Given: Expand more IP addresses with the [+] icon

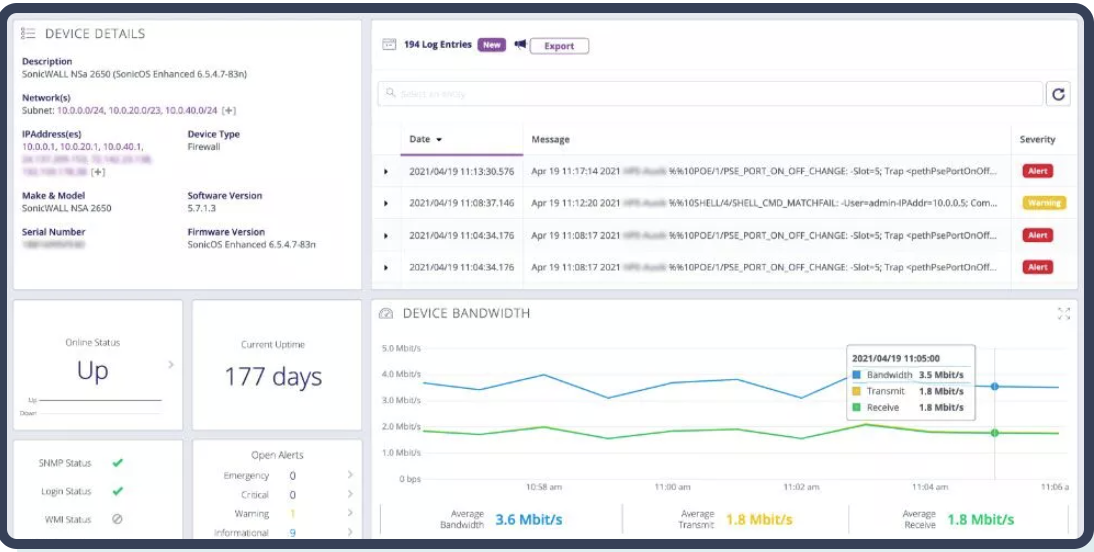Looking at the screenshot, I should pos(98,172).
